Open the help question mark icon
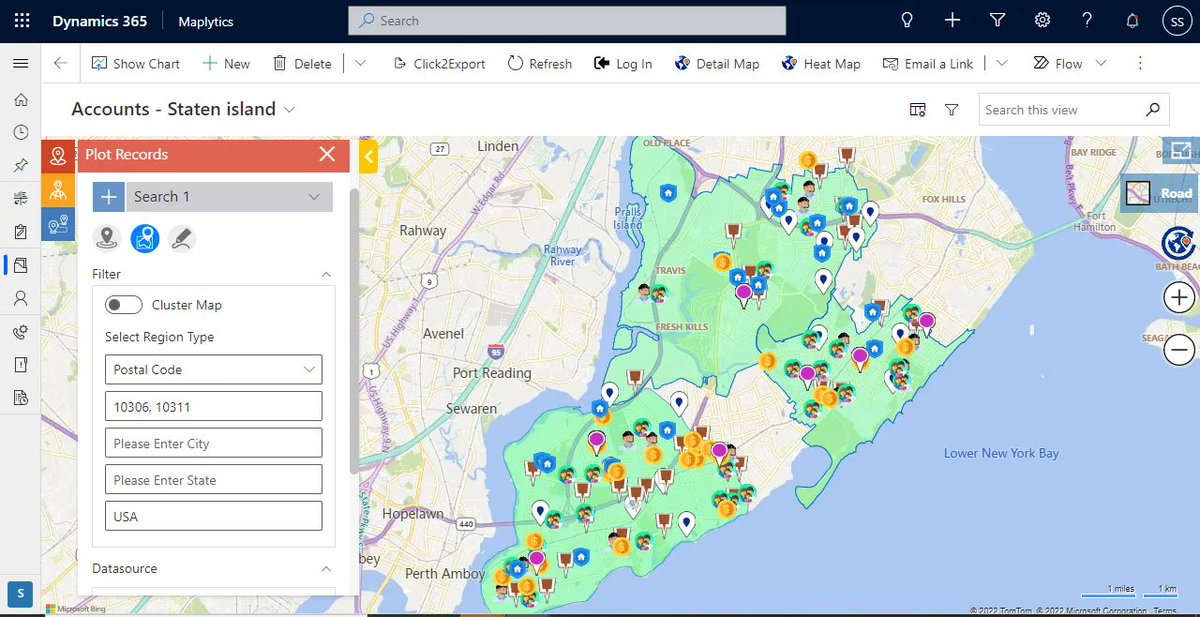Viewport: 1200px width, 617px height. click(x=1087, y=20)
